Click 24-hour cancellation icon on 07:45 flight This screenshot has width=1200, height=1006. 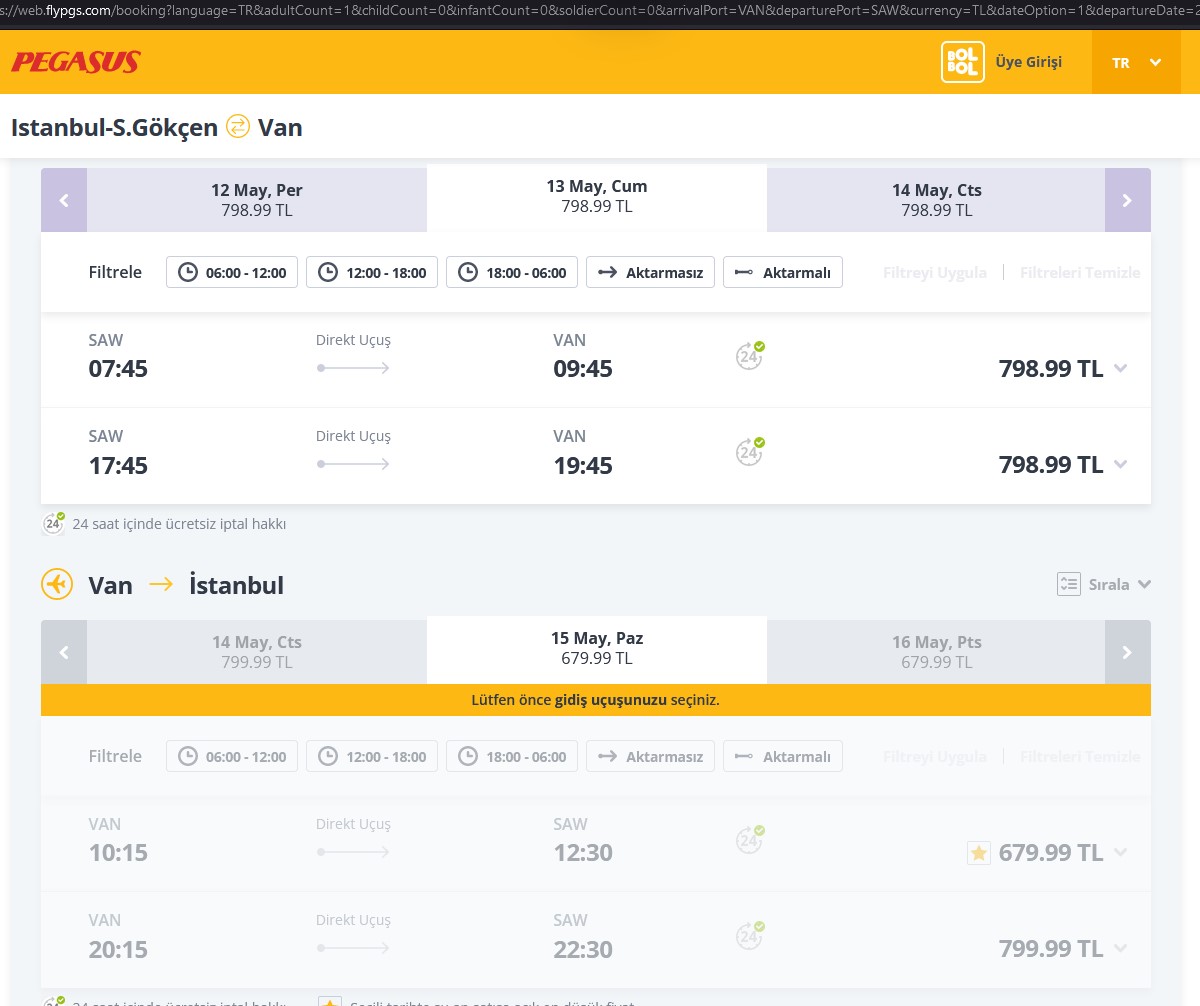click(749, 356)
